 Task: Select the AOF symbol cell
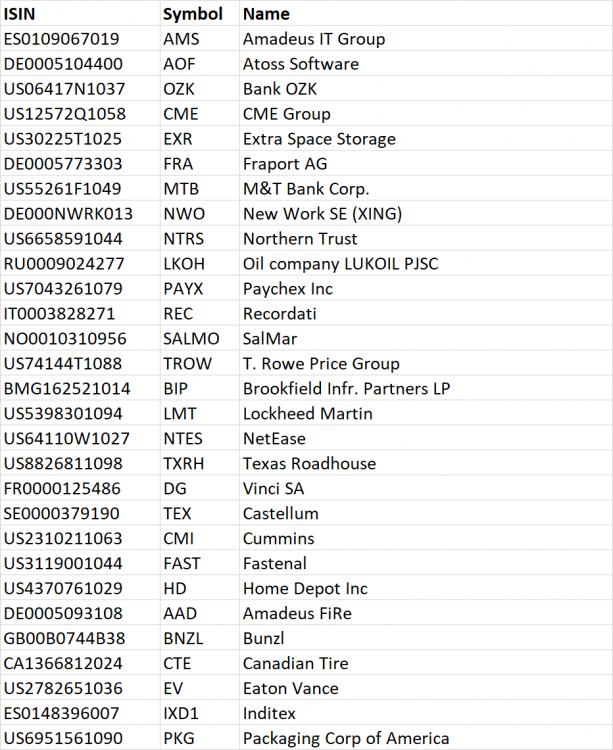click(177, 64)
